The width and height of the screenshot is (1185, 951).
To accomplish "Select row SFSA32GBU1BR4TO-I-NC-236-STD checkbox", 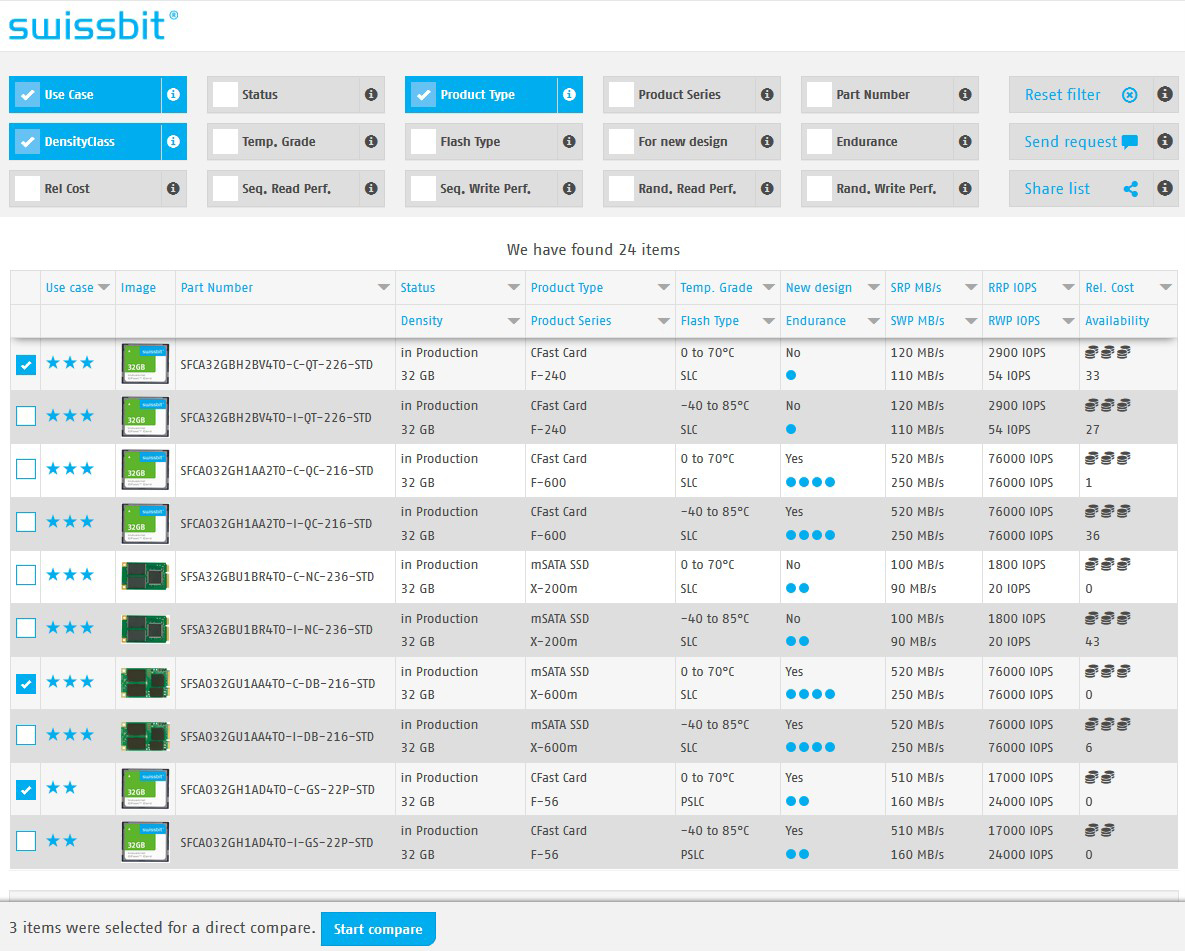I will 26,627.
